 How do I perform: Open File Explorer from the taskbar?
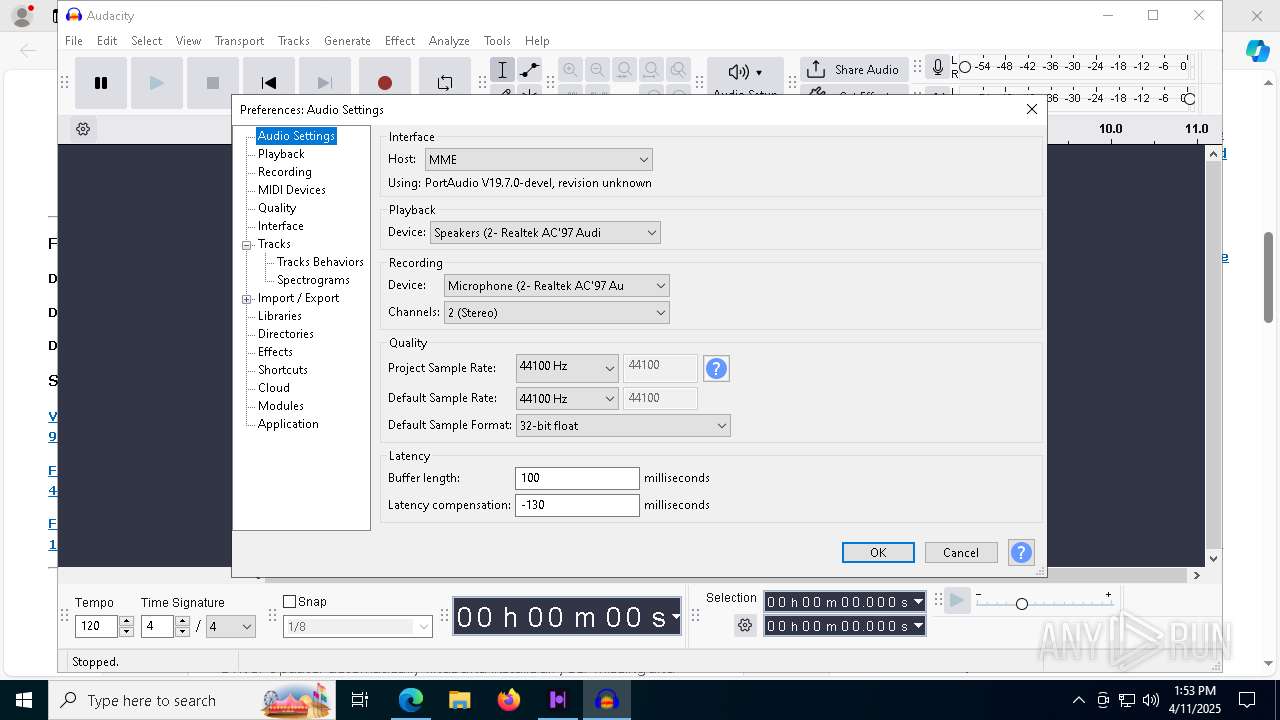459,700
